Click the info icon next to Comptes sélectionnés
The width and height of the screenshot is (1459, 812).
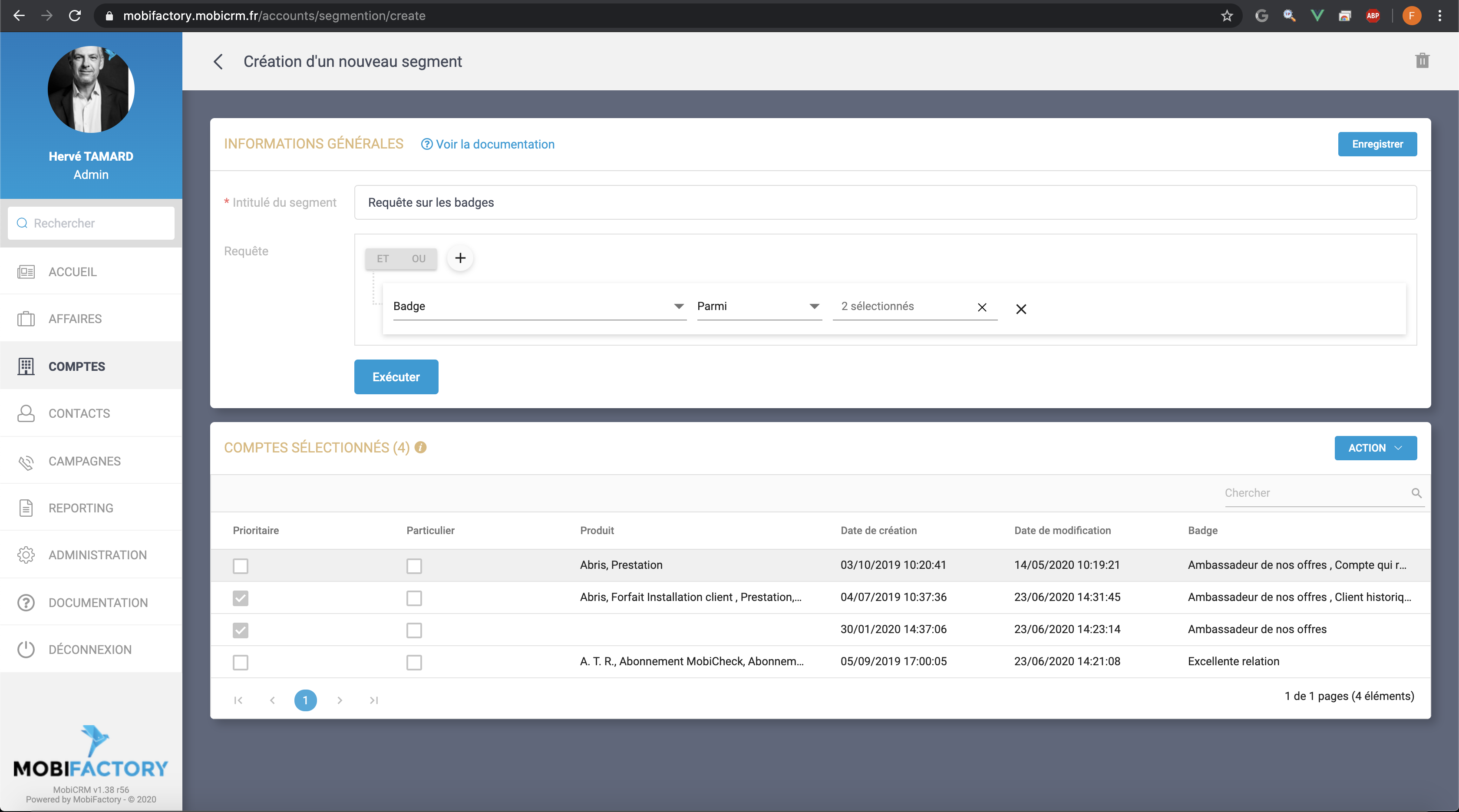coord(420,447)
